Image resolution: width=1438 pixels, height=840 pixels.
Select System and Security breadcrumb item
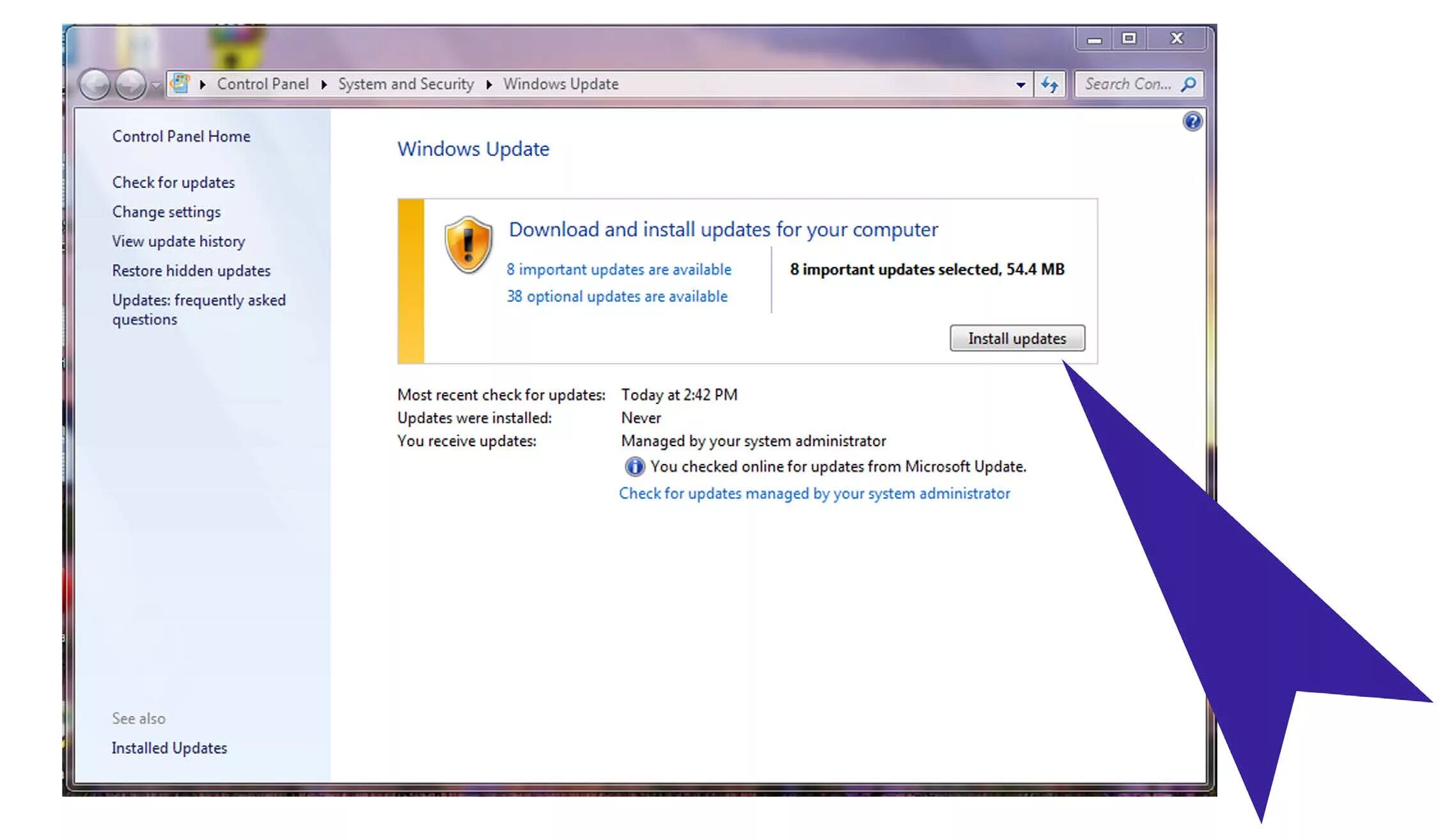tap(406, 84)
